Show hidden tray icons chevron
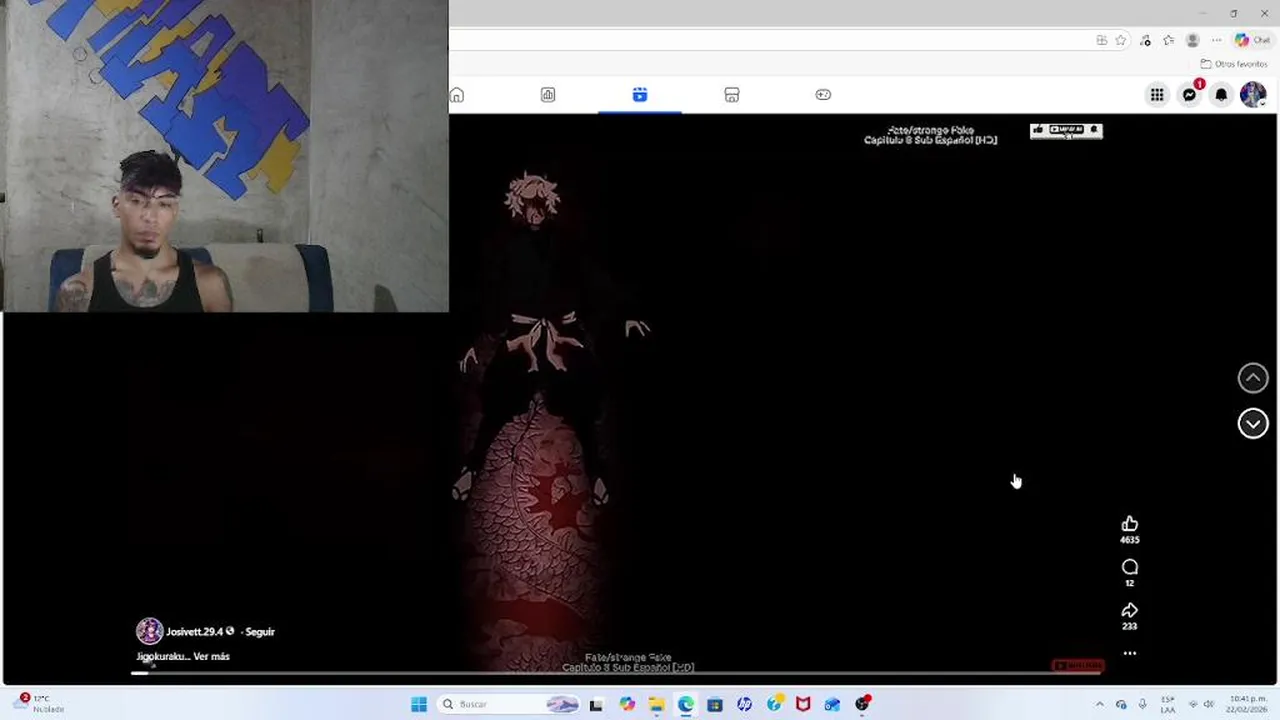Viewport: 1280px width, 720px height. coord(1099,704)
